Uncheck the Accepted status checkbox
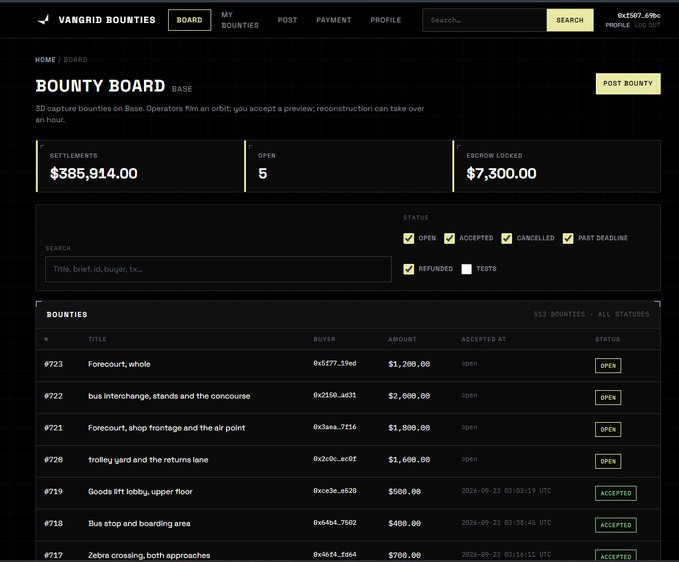 point(449,238)
